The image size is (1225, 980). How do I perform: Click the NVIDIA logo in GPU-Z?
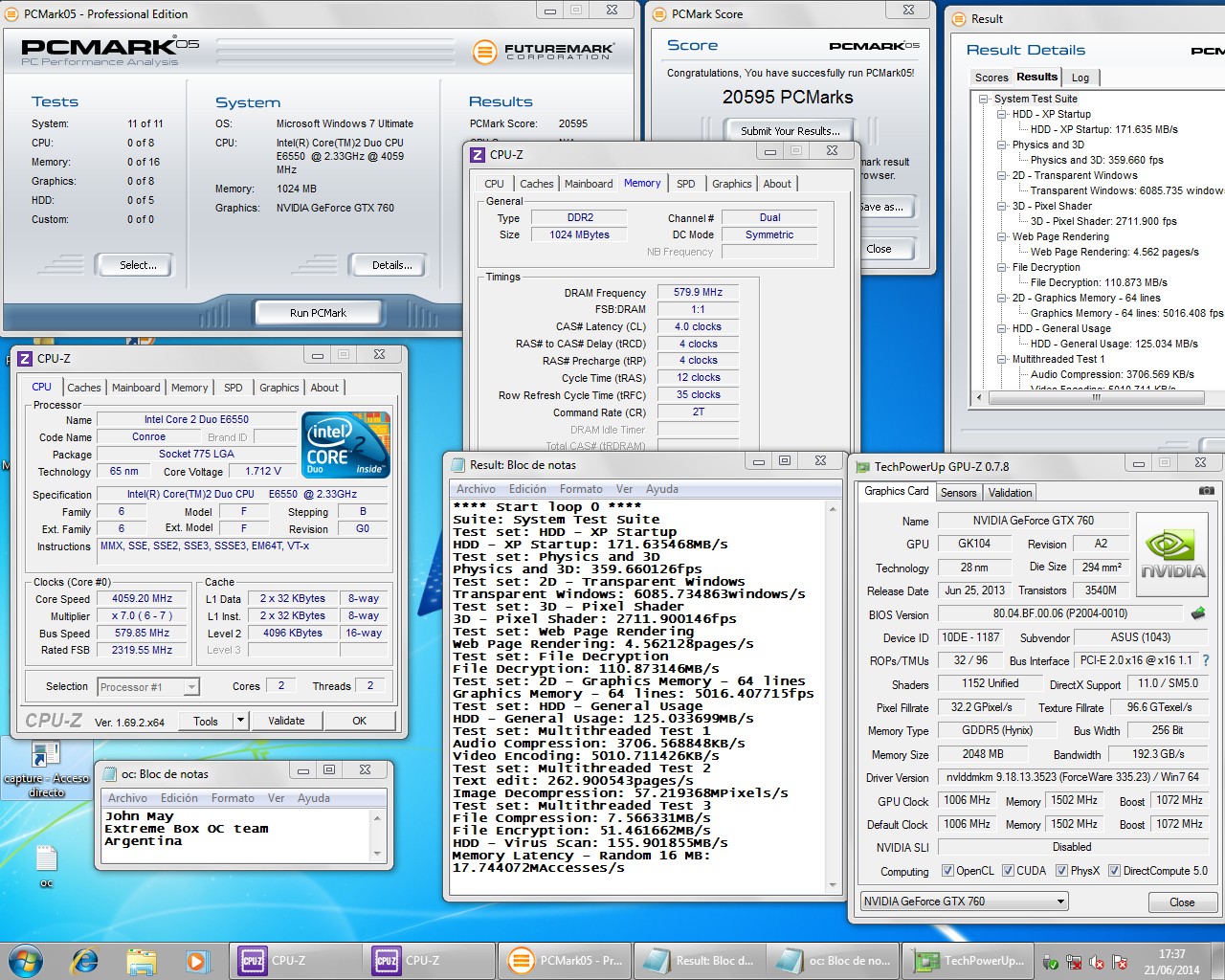(1172, 556)
